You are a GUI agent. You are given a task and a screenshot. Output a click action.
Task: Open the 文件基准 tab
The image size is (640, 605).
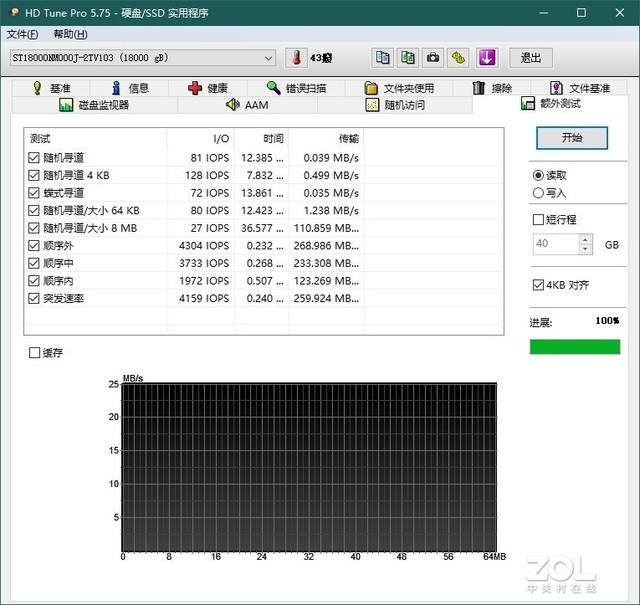pyautogui.click(x=579, y=88)
